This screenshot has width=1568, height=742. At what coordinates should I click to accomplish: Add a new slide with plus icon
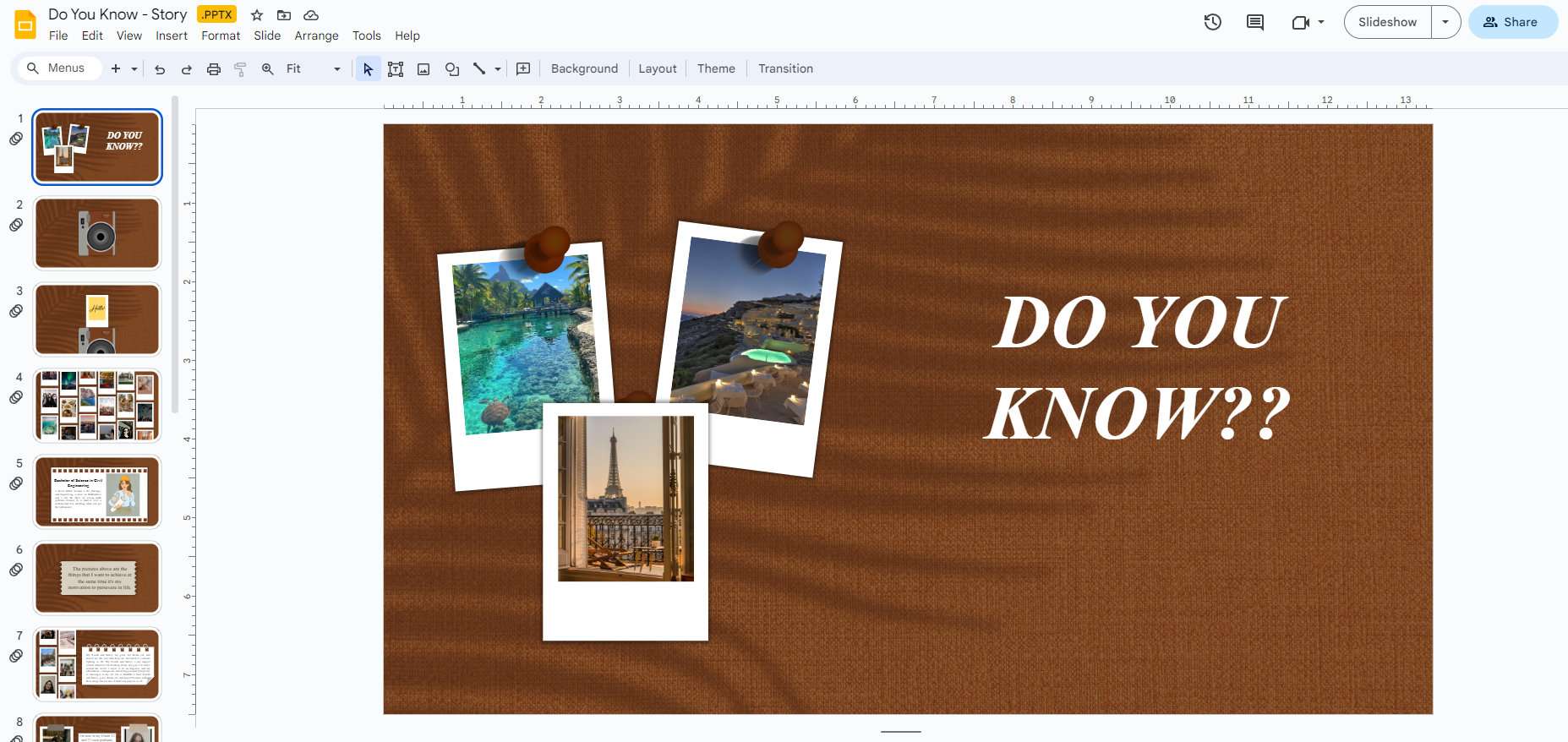116,69
